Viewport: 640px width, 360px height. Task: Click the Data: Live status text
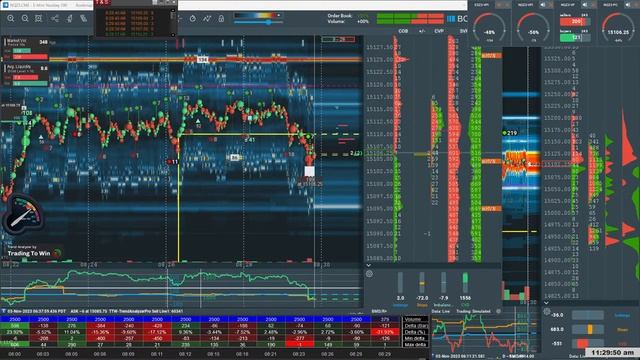[x=441, y=311]
